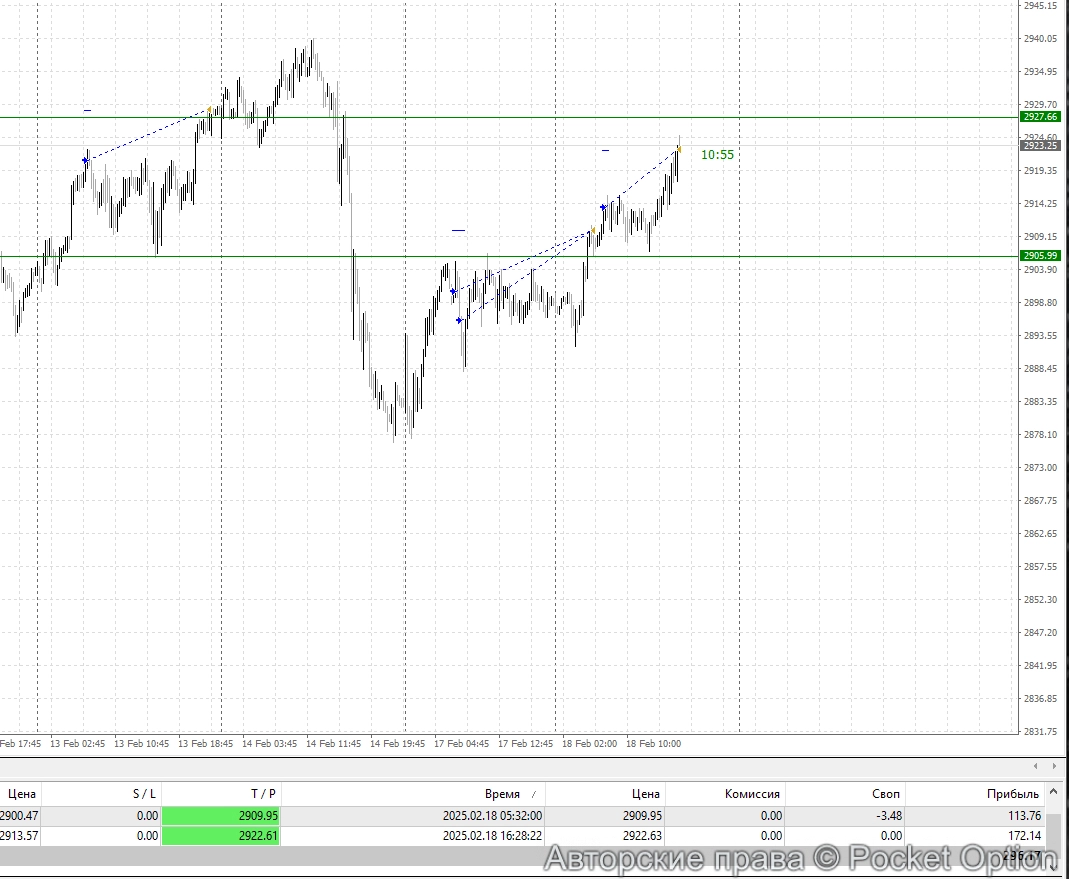Open sorting on the Прибыль column header
Viewport: 1069px width, 879px height.
(x=1014, y=793)
